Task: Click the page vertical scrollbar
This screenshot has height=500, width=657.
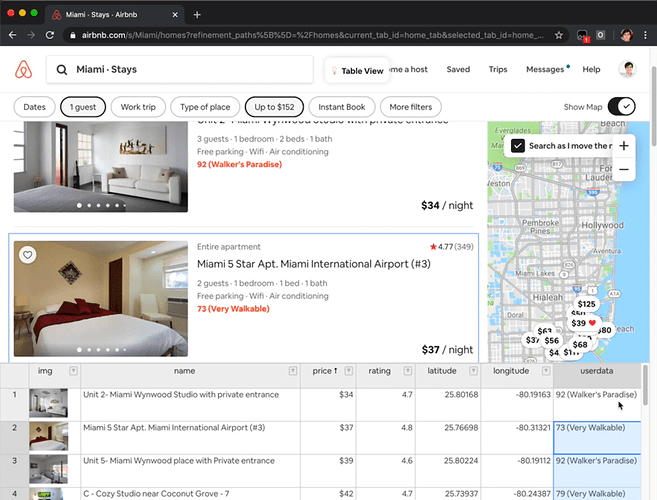Action: tap(654, 106)
